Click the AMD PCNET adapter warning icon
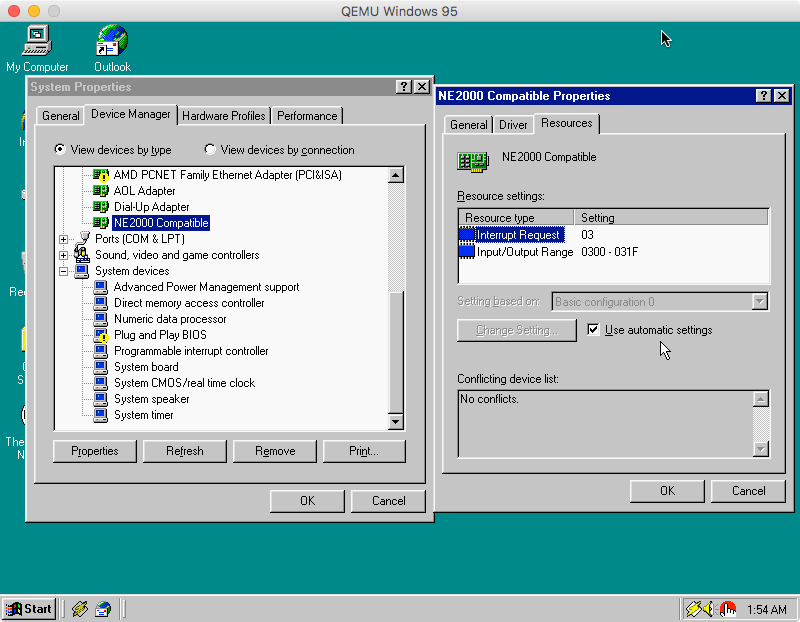 click(x=101, y=175)
